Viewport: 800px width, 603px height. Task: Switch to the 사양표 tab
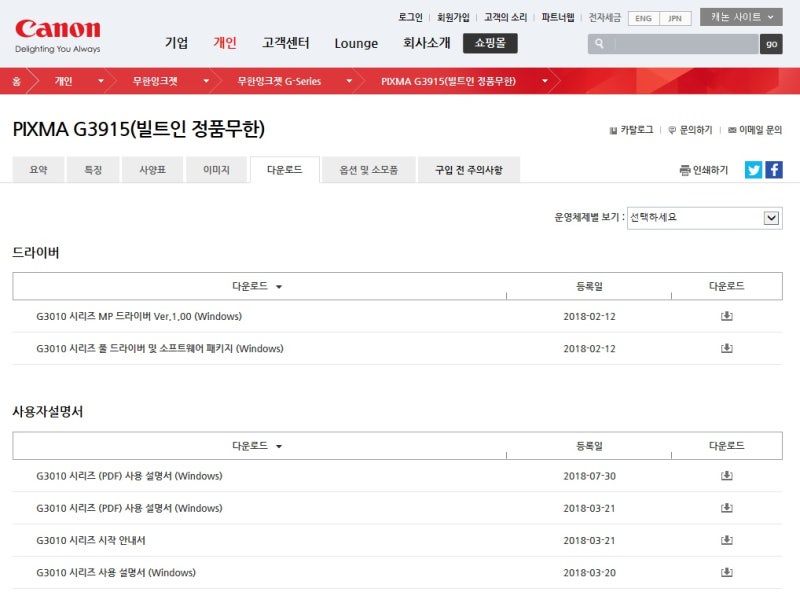click(x=152, y=170)
